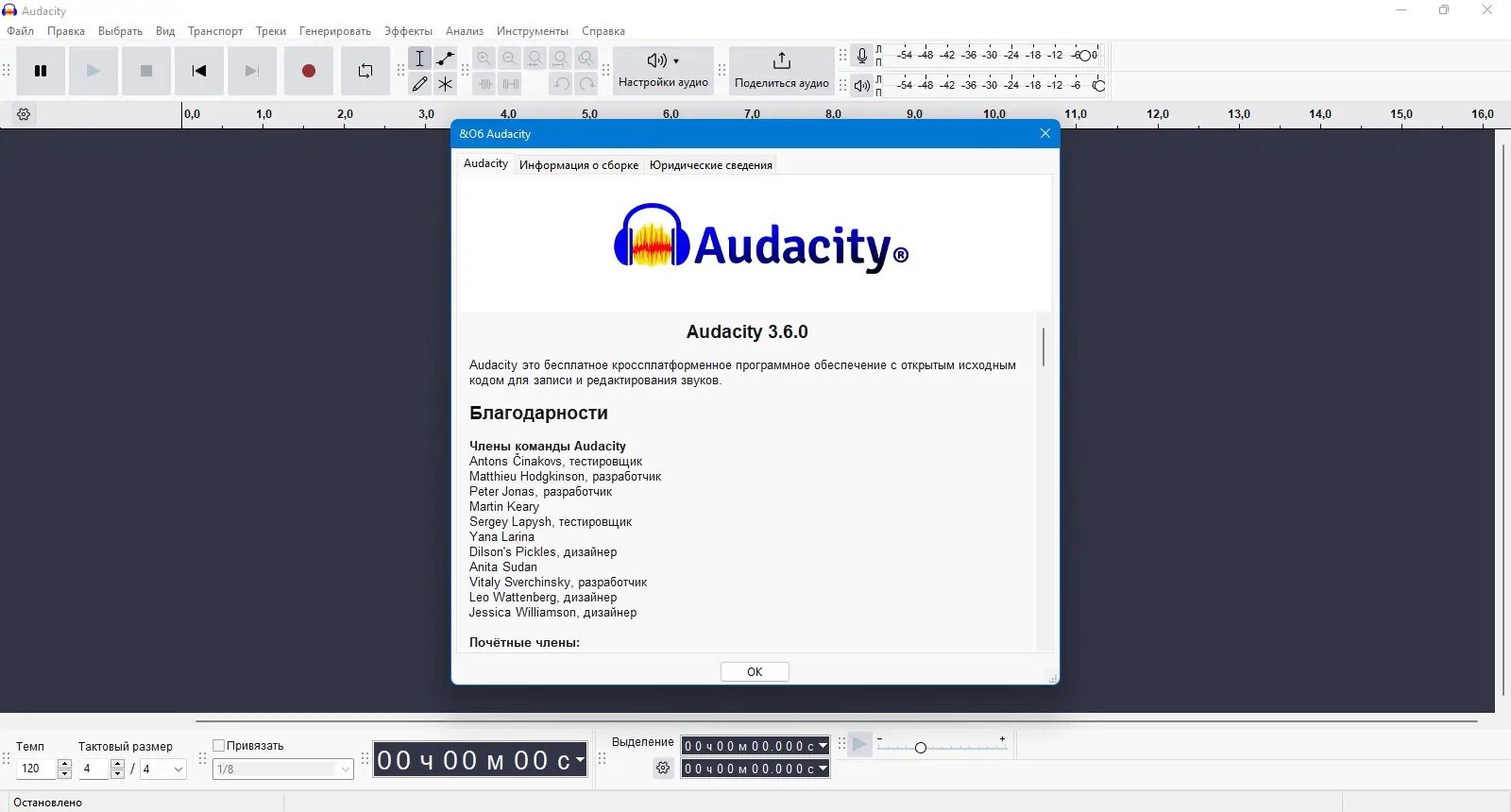Switch to the Юридические сведения tab

click(x=711, y=165)
